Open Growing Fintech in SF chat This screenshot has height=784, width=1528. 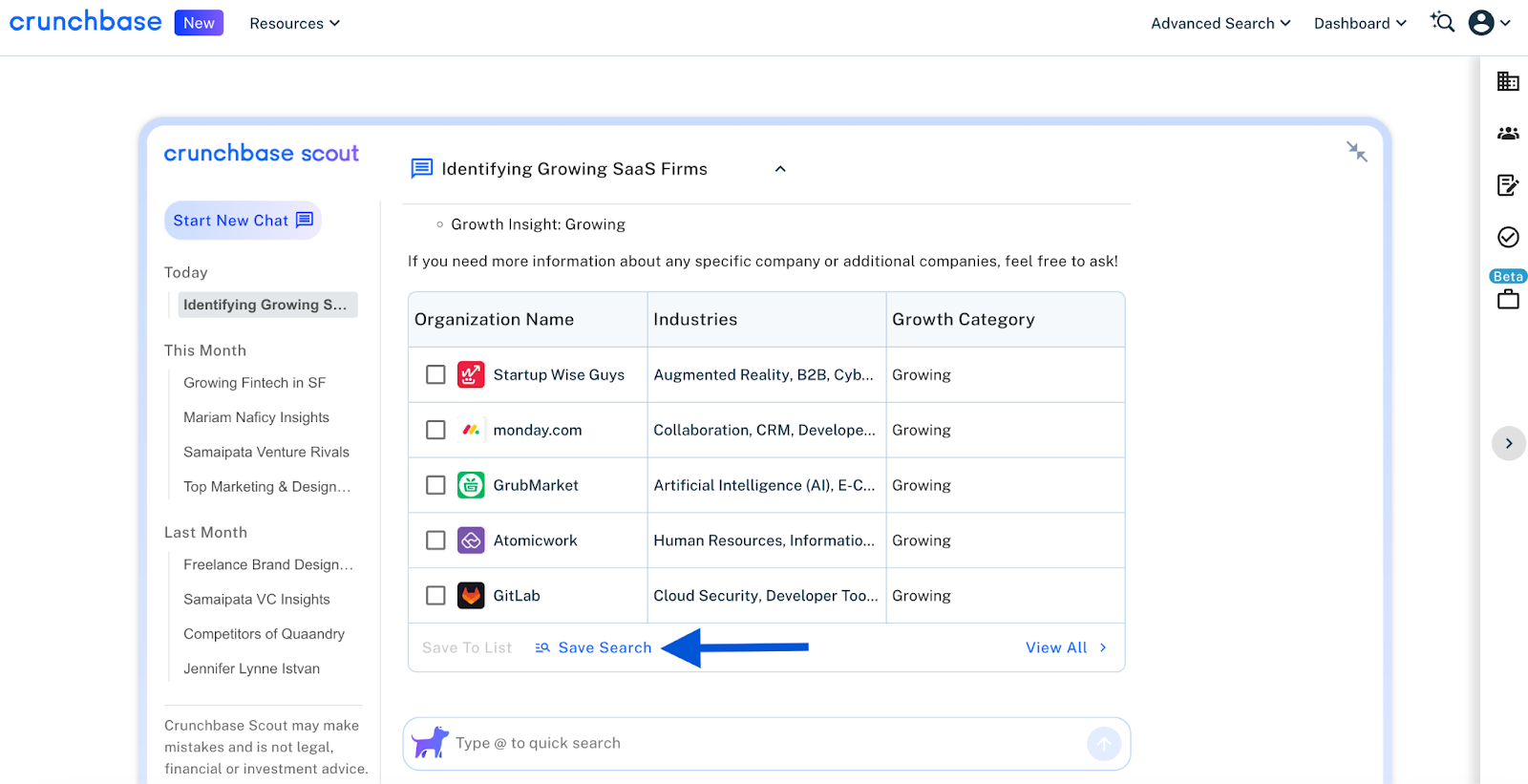(x=255, y=383)
